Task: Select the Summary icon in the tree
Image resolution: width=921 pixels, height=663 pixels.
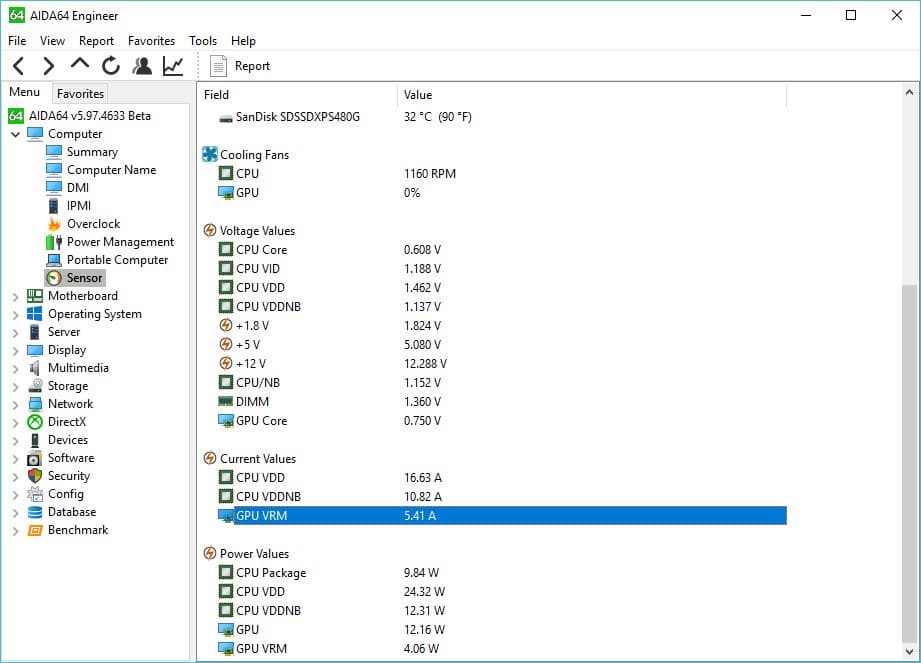Action: [54, 152]
